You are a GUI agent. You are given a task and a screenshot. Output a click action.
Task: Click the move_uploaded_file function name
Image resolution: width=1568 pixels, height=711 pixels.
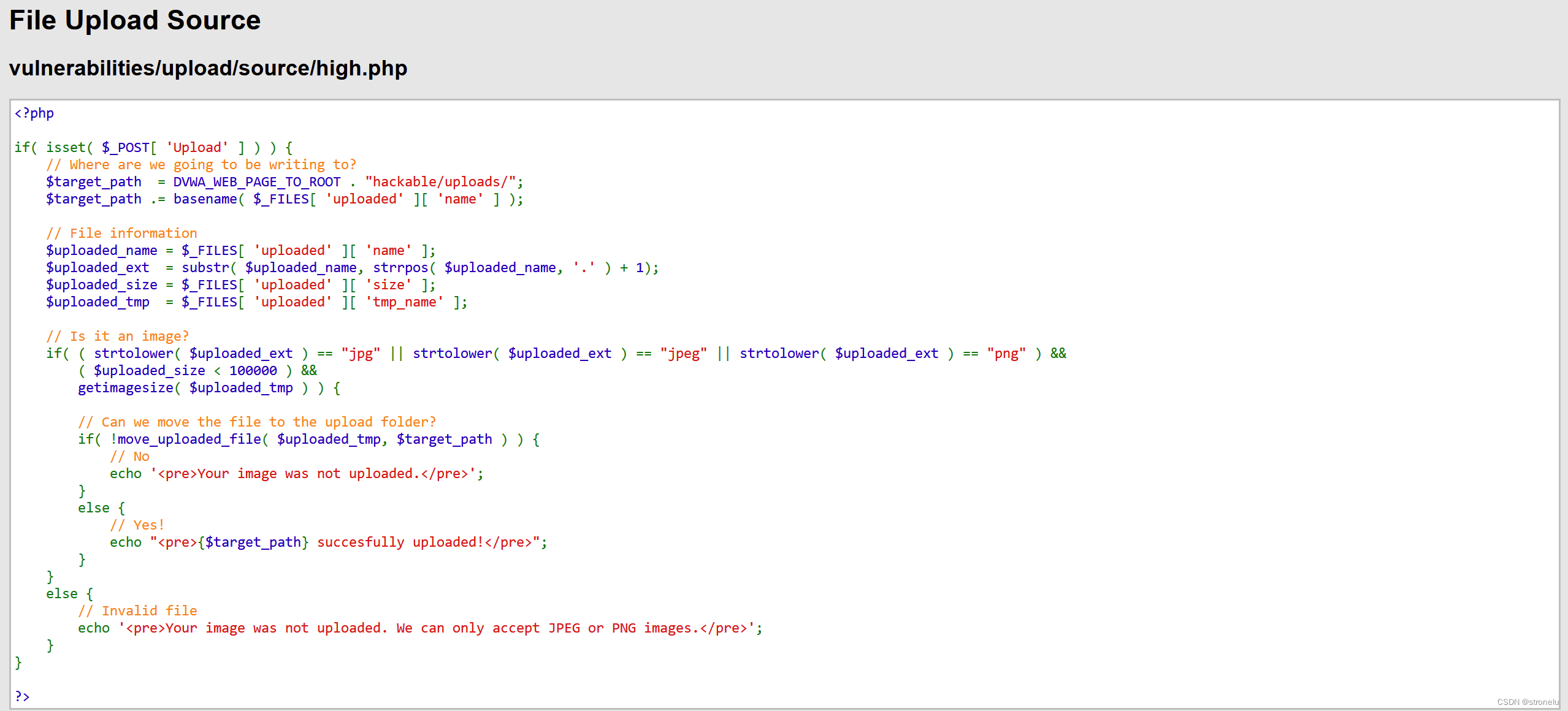(x=189, y=439)
